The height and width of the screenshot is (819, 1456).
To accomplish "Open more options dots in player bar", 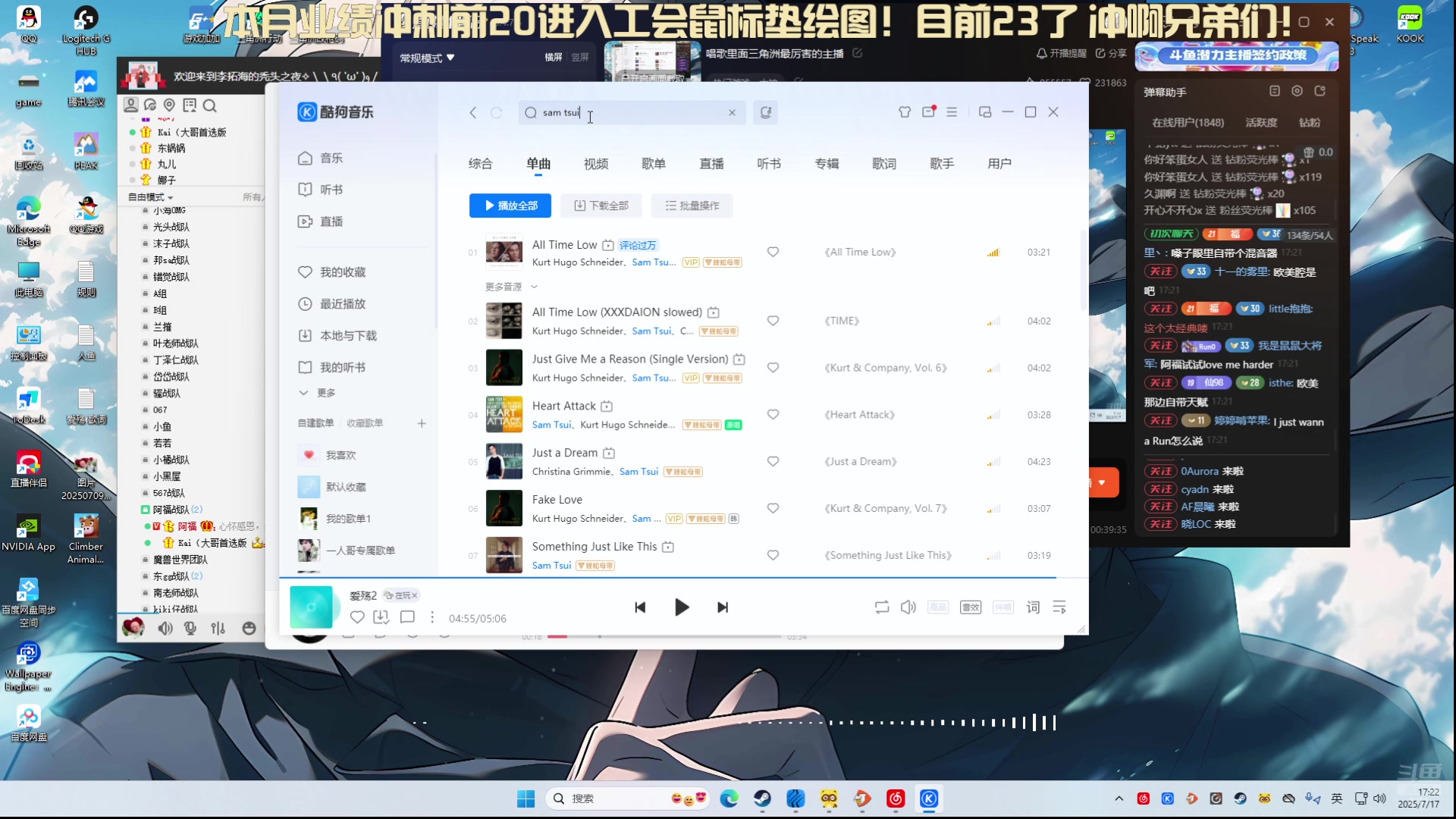I will pyautogui.click(x=432, y=617).
